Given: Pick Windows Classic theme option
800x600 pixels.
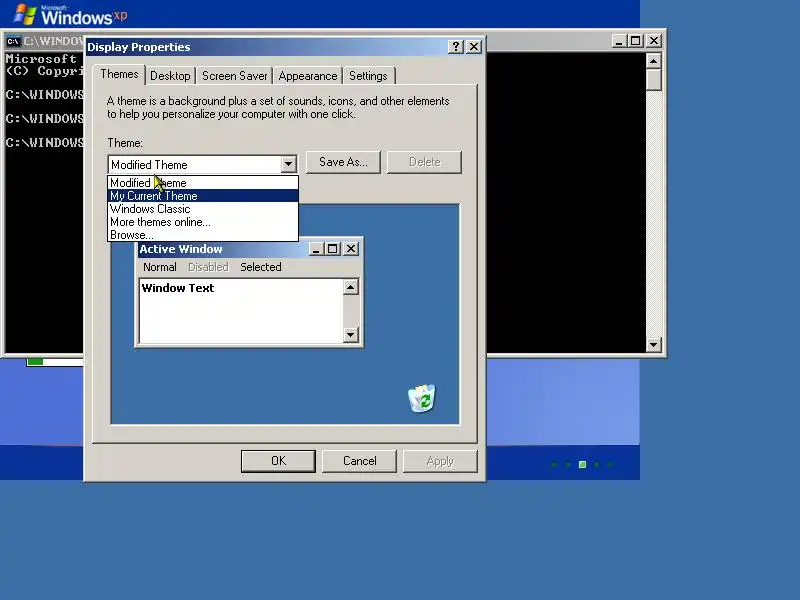Looking at the screenshot, I should 203,209.
